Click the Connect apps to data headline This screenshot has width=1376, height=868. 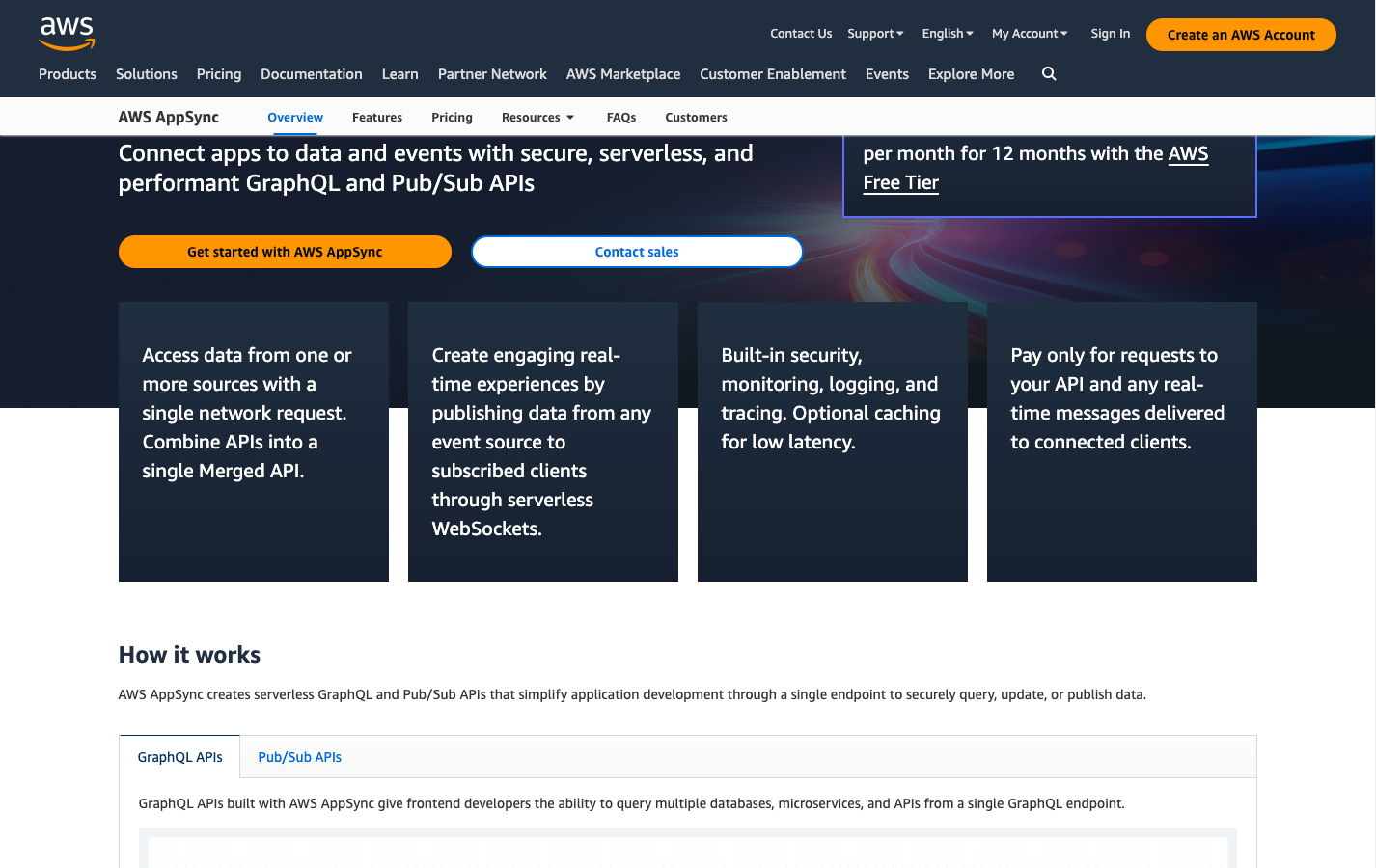(x=436, y=168)
